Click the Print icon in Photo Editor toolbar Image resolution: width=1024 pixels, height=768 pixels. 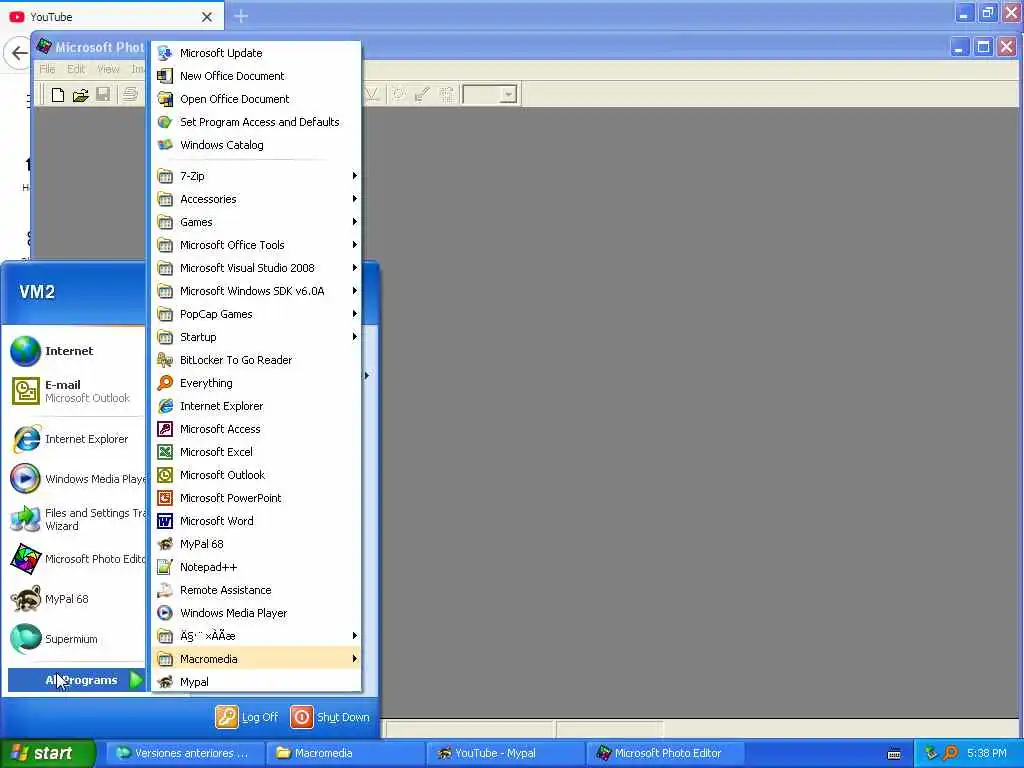tap(131, 95)
